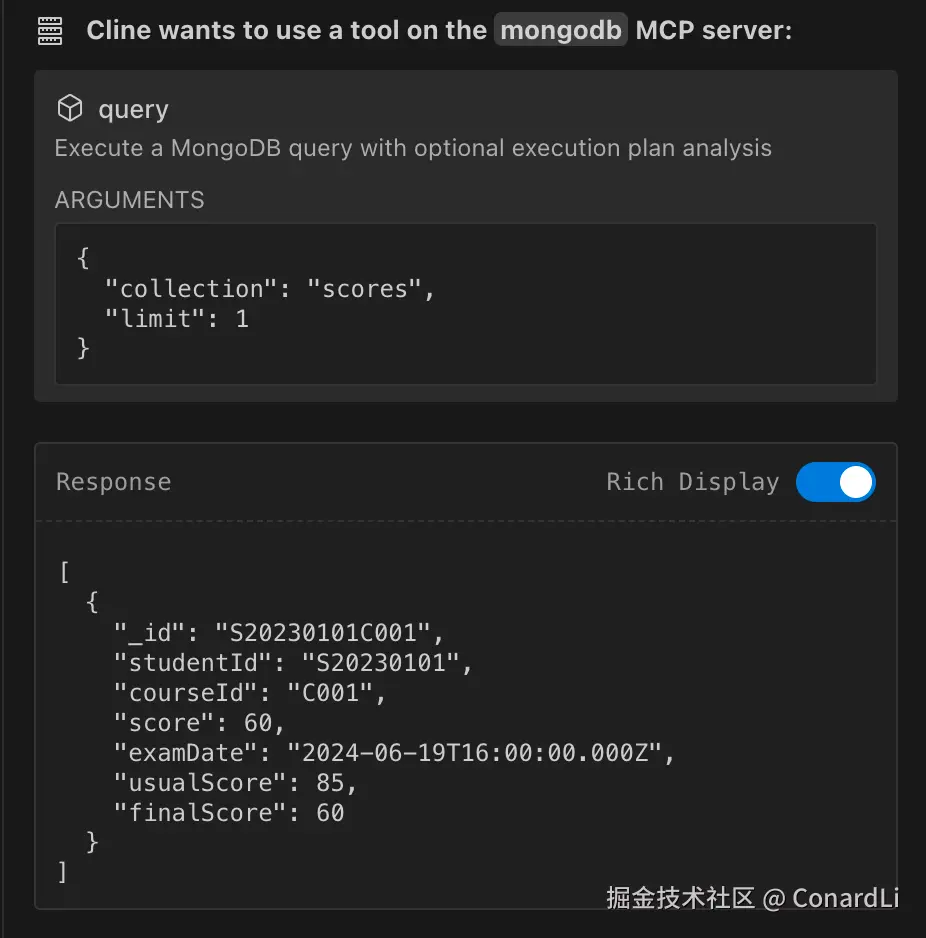Click the Response header label
This screenshot has height=938, width=926.
113,482
